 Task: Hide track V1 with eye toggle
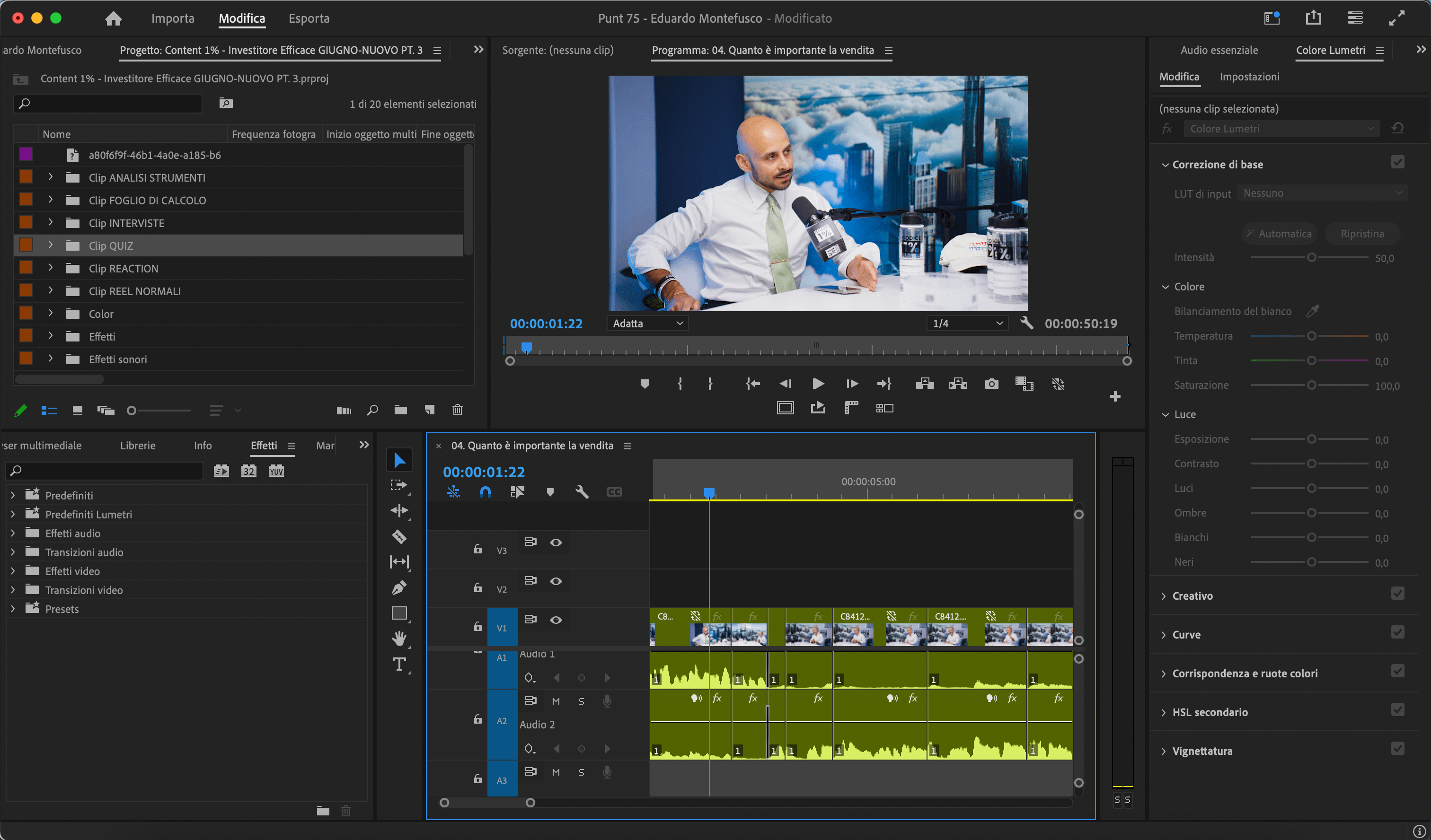coord(556,620)
